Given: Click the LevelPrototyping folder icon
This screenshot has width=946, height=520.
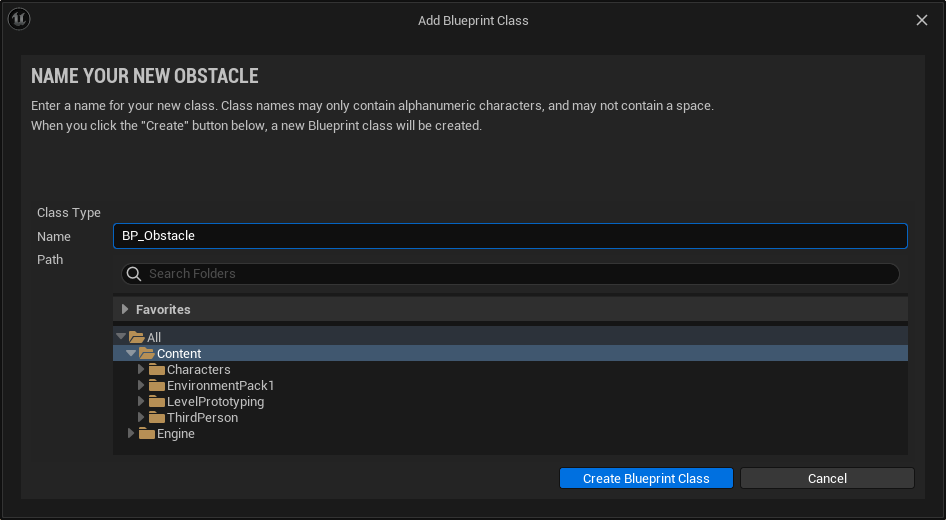Looking at the screenshot, I should 157,401.
